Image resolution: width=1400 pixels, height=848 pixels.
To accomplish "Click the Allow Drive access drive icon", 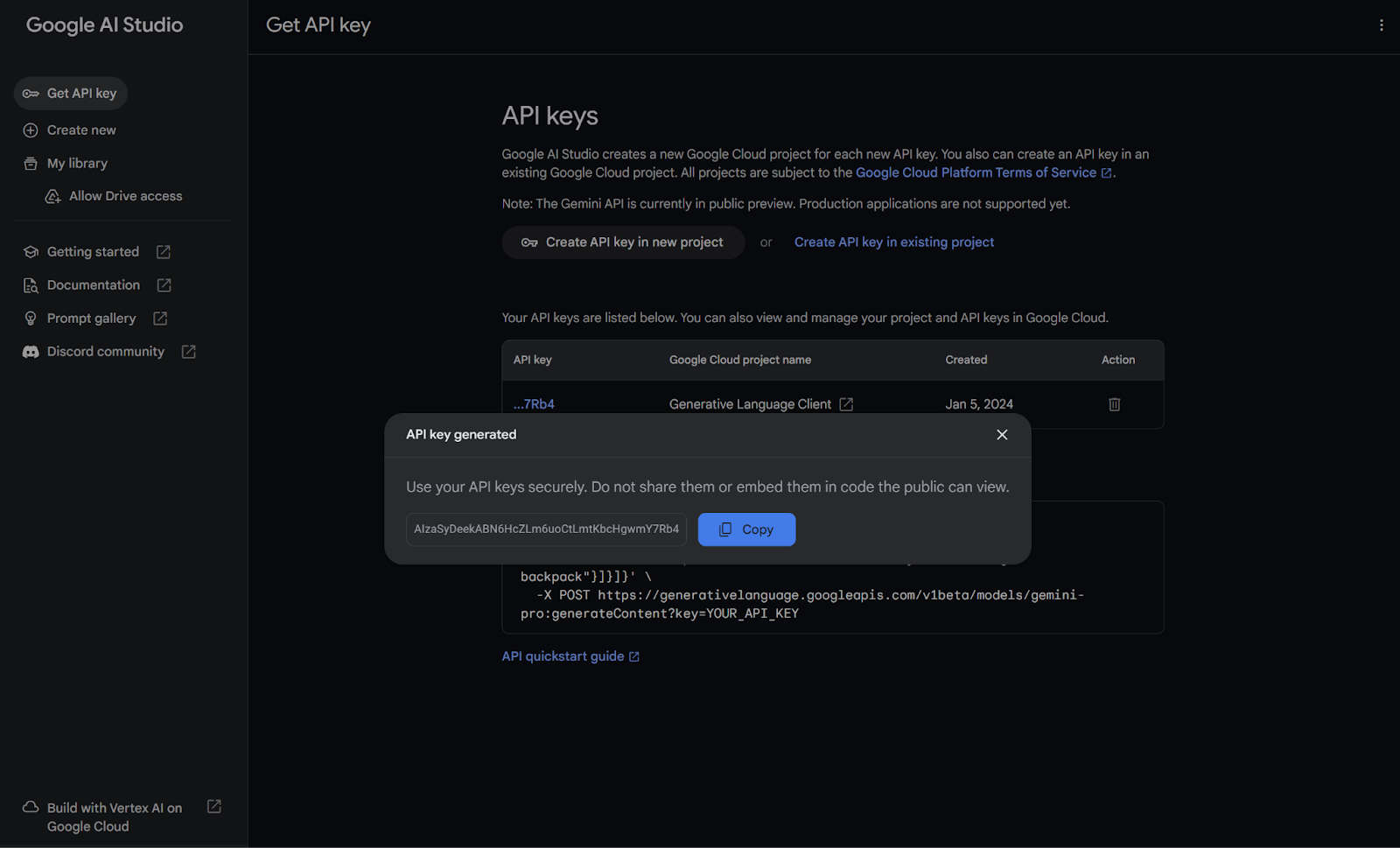I will click(53, 196).
